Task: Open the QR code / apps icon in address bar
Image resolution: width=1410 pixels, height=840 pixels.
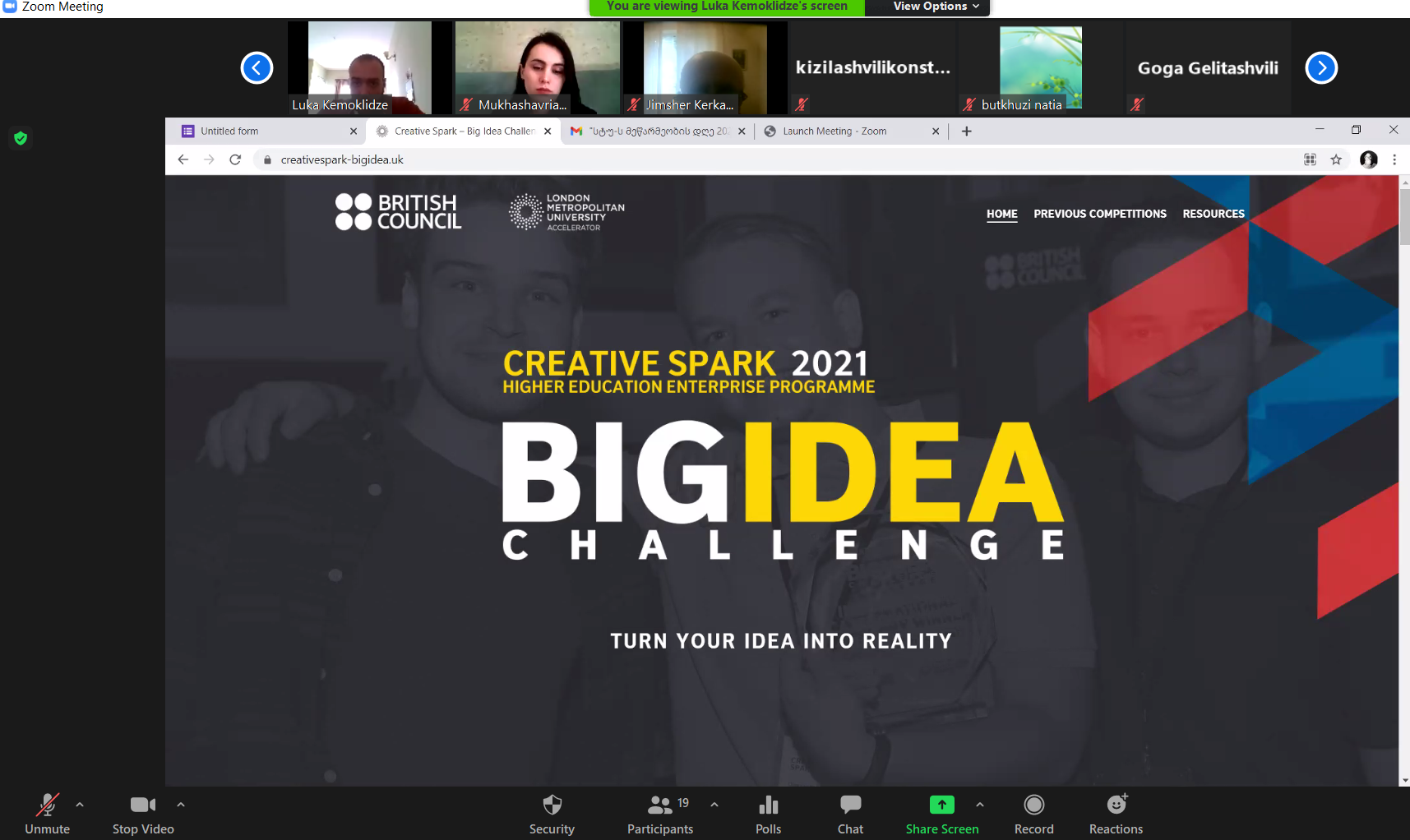Action: tap(1311, 159)
